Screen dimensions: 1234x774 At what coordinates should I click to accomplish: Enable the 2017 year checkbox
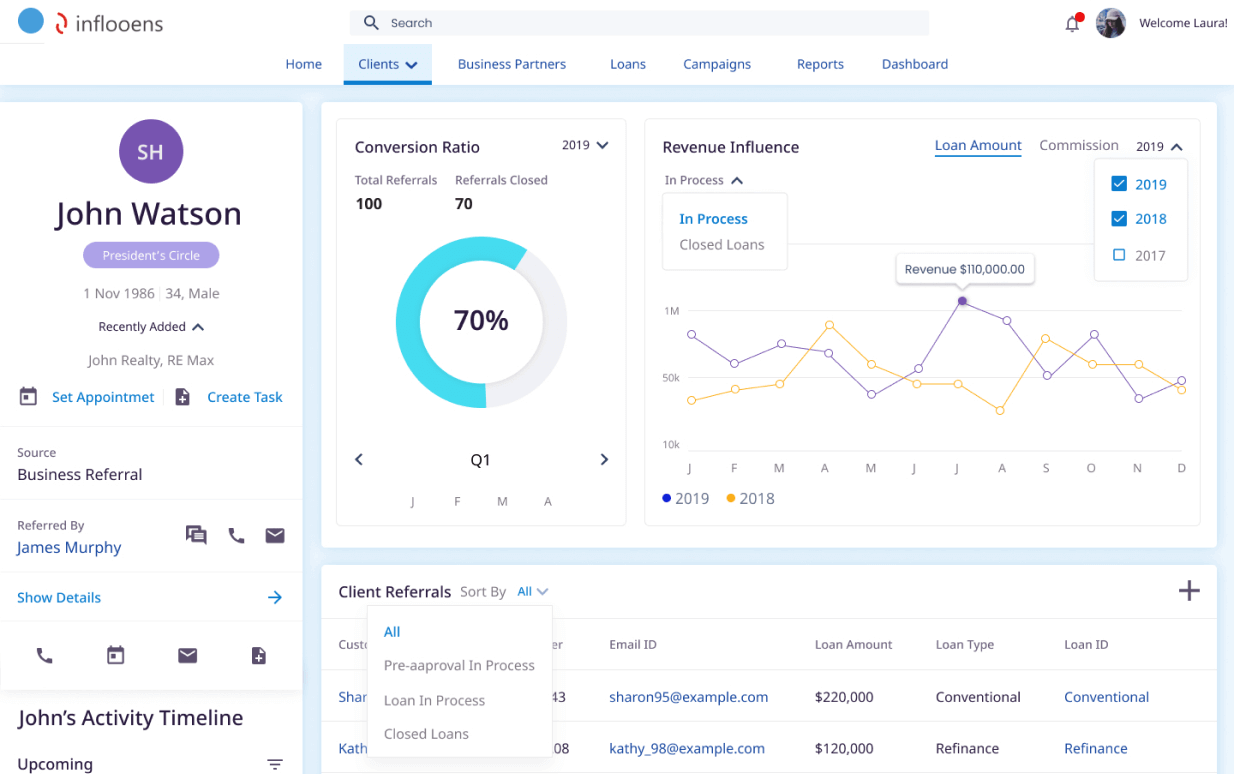tap(1121, 255)
